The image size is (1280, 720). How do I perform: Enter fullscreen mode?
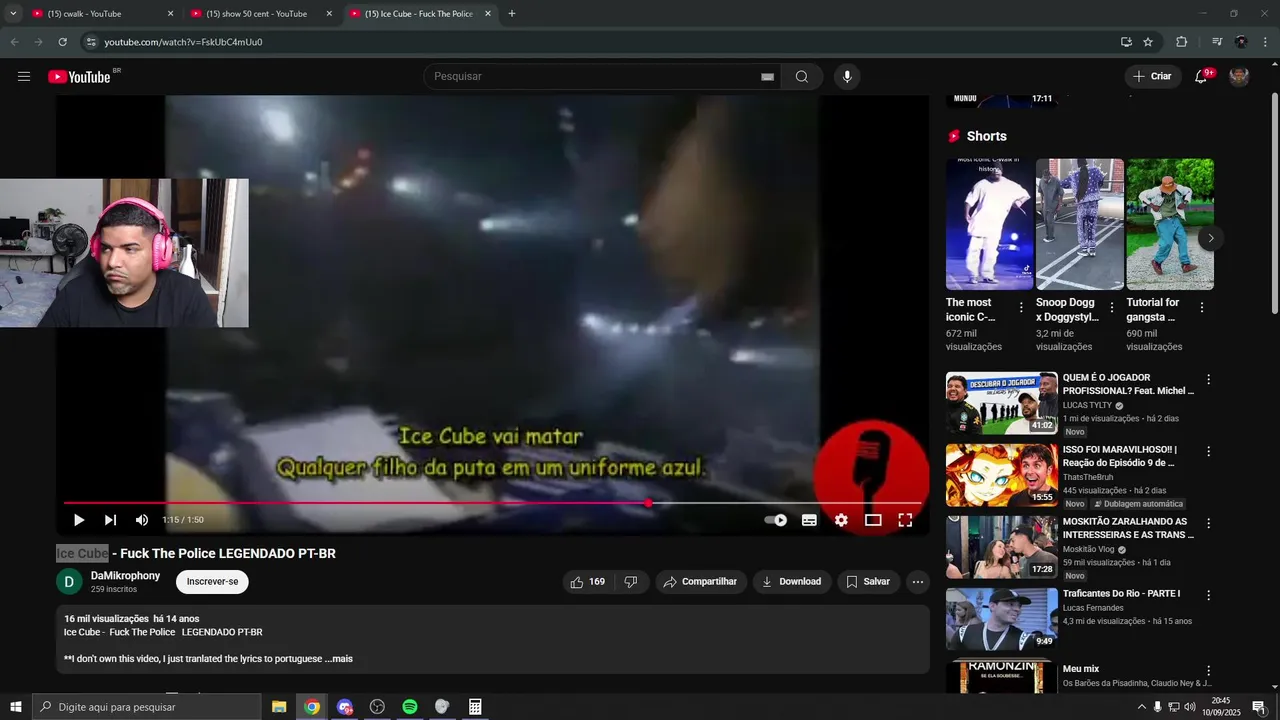pyautogui.click(x=905, y=520)
